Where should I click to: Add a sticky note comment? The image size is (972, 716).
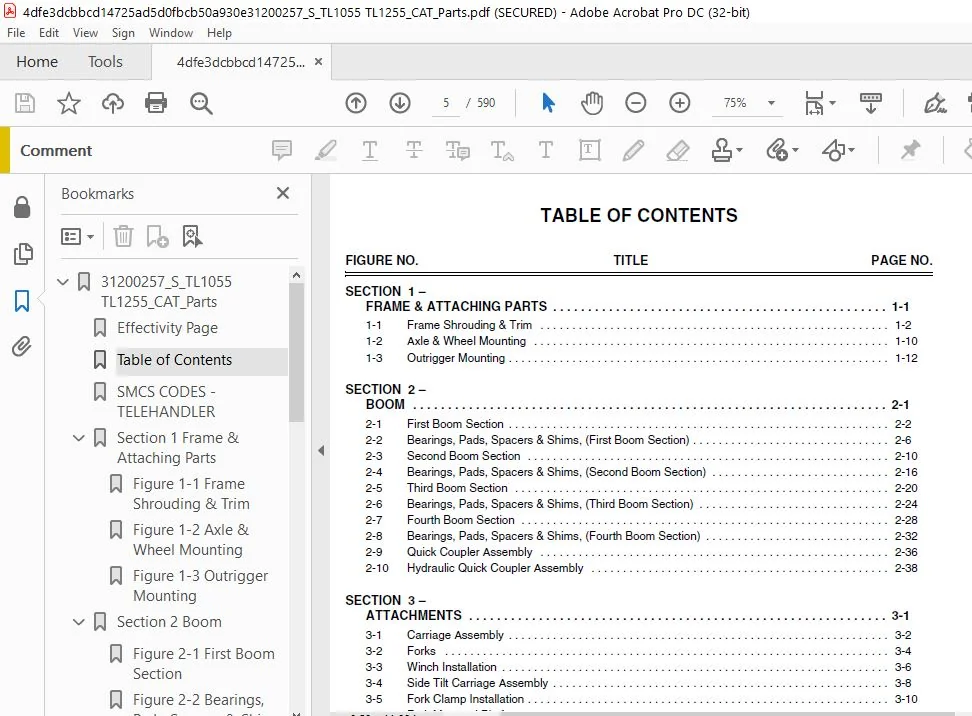coord(282,150)
